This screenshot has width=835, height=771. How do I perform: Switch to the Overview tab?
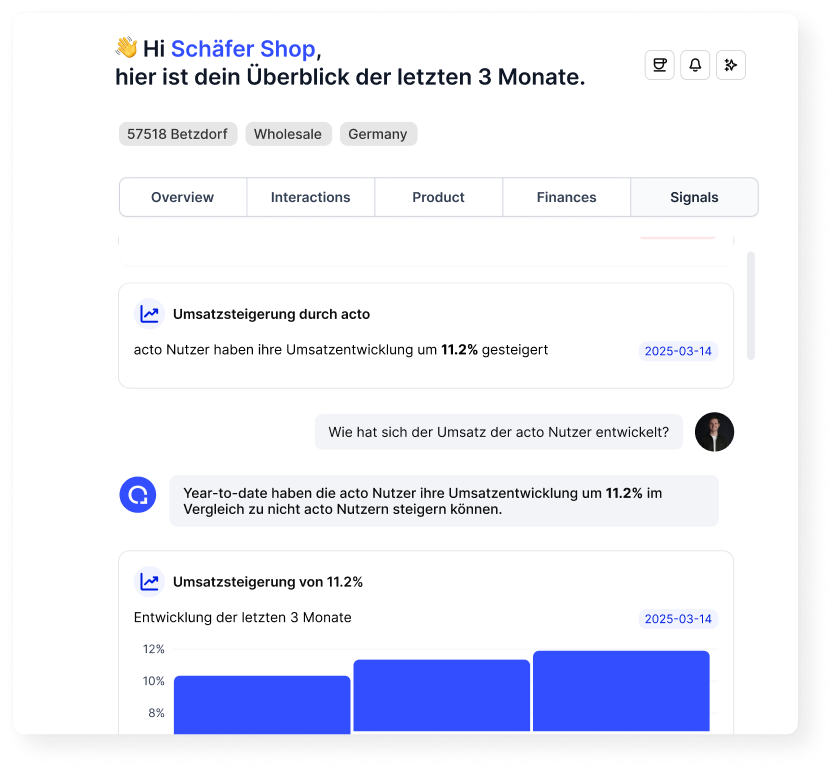(x=183, y=197)
